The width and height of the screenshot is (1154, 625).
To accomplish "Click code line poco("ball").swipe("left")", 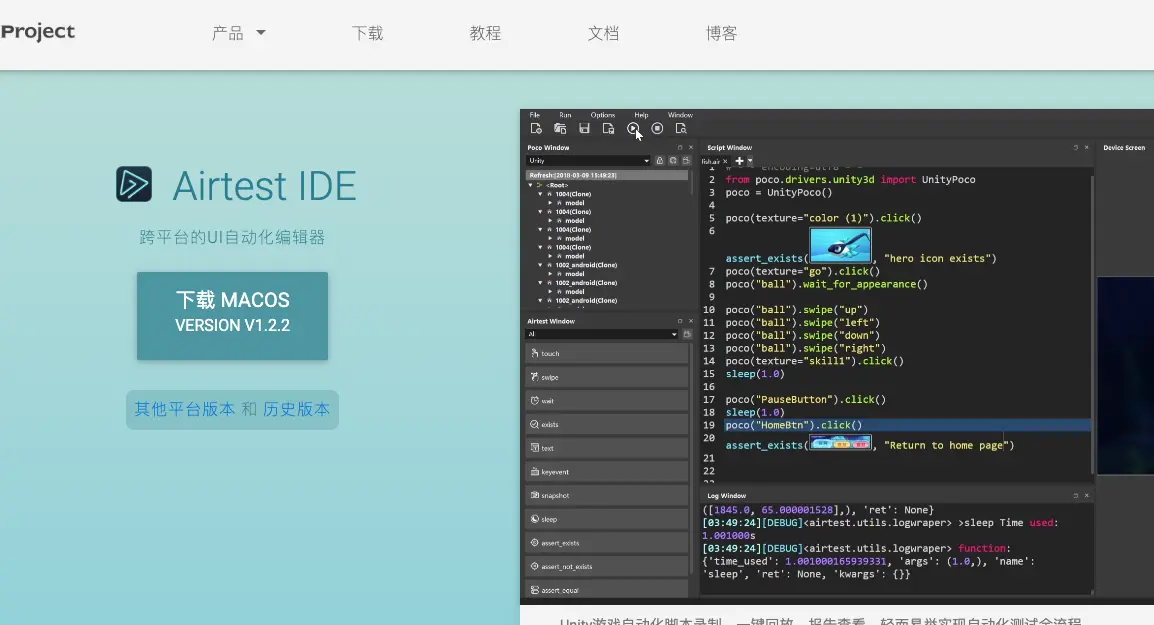I will 802,322.
